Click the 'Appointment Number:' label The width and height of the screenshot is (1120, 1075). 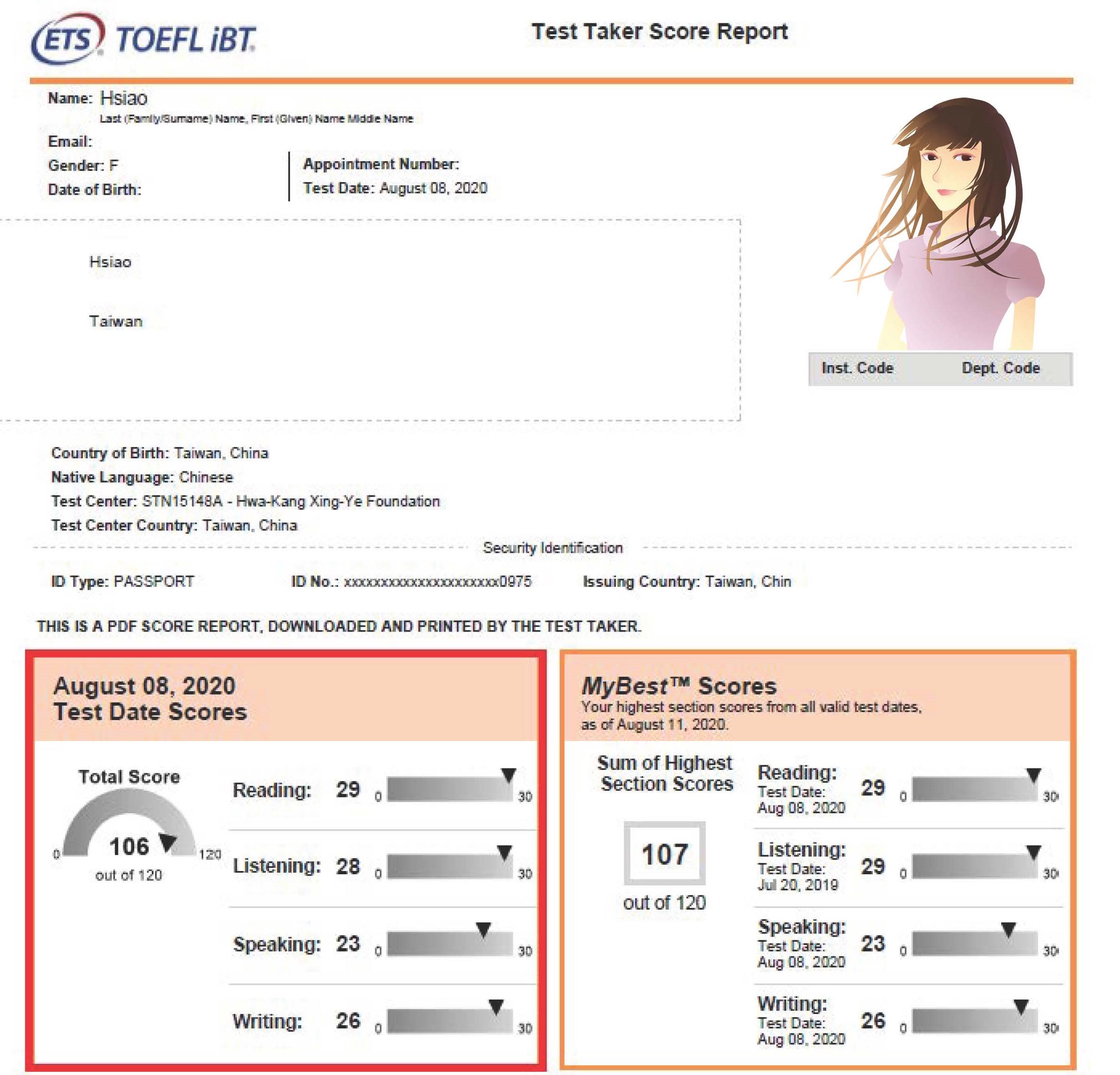[381, 164]
